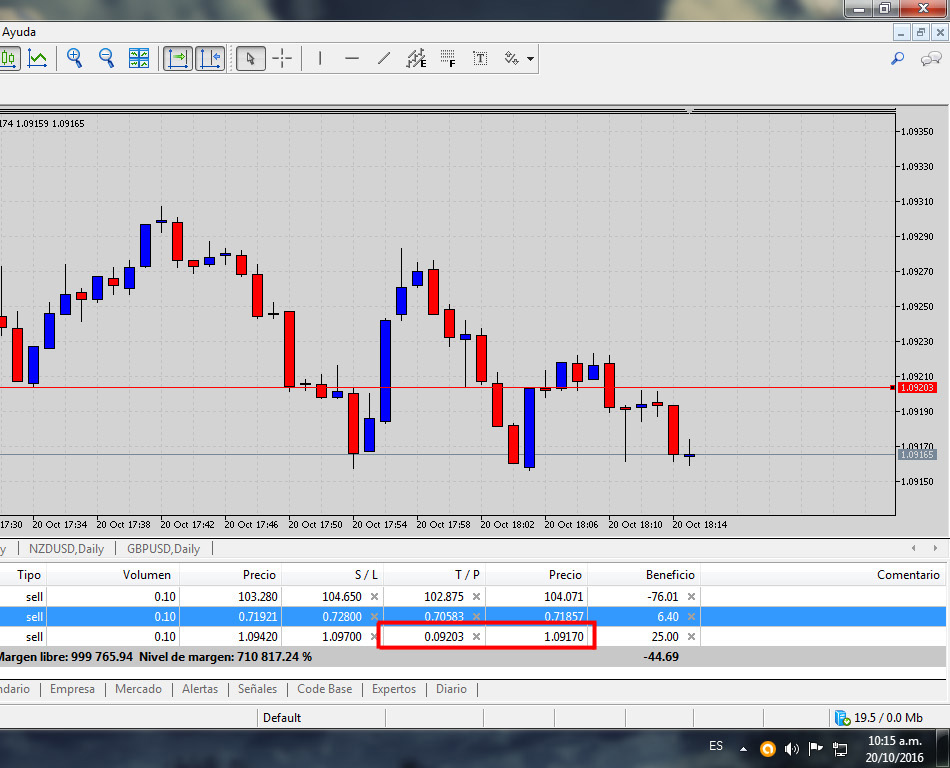
Task: Toggle chart Auto Scroll button
Action: (177, 58)
